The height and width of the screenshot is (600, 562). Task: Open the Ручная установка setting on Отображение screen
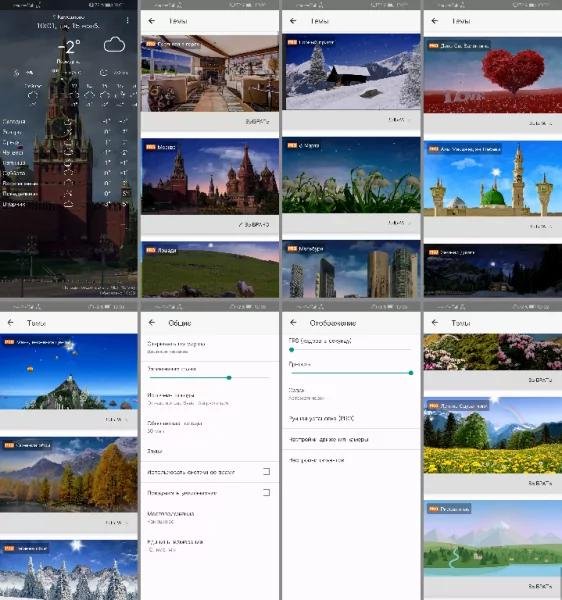click(x=351, y=418)
